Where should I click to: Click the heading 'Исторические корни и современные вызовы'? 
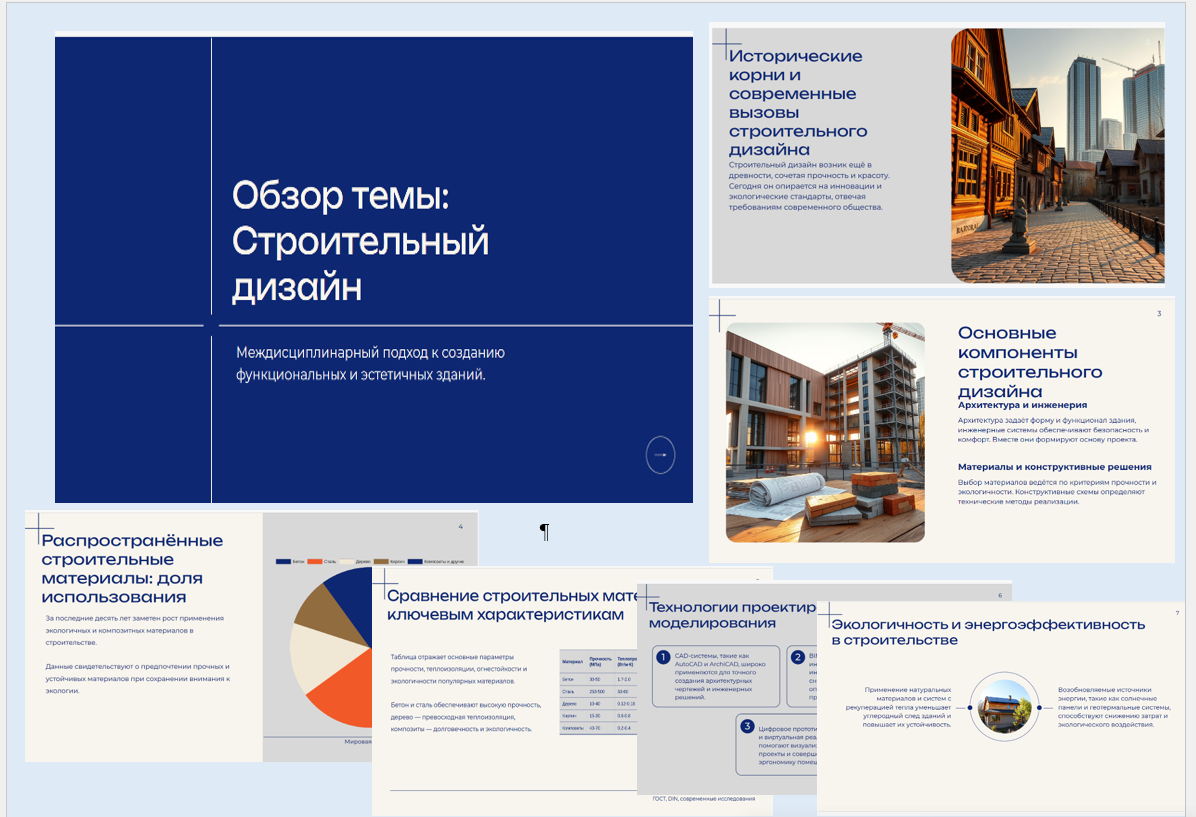pyautogui.click(x=798, y=103)
